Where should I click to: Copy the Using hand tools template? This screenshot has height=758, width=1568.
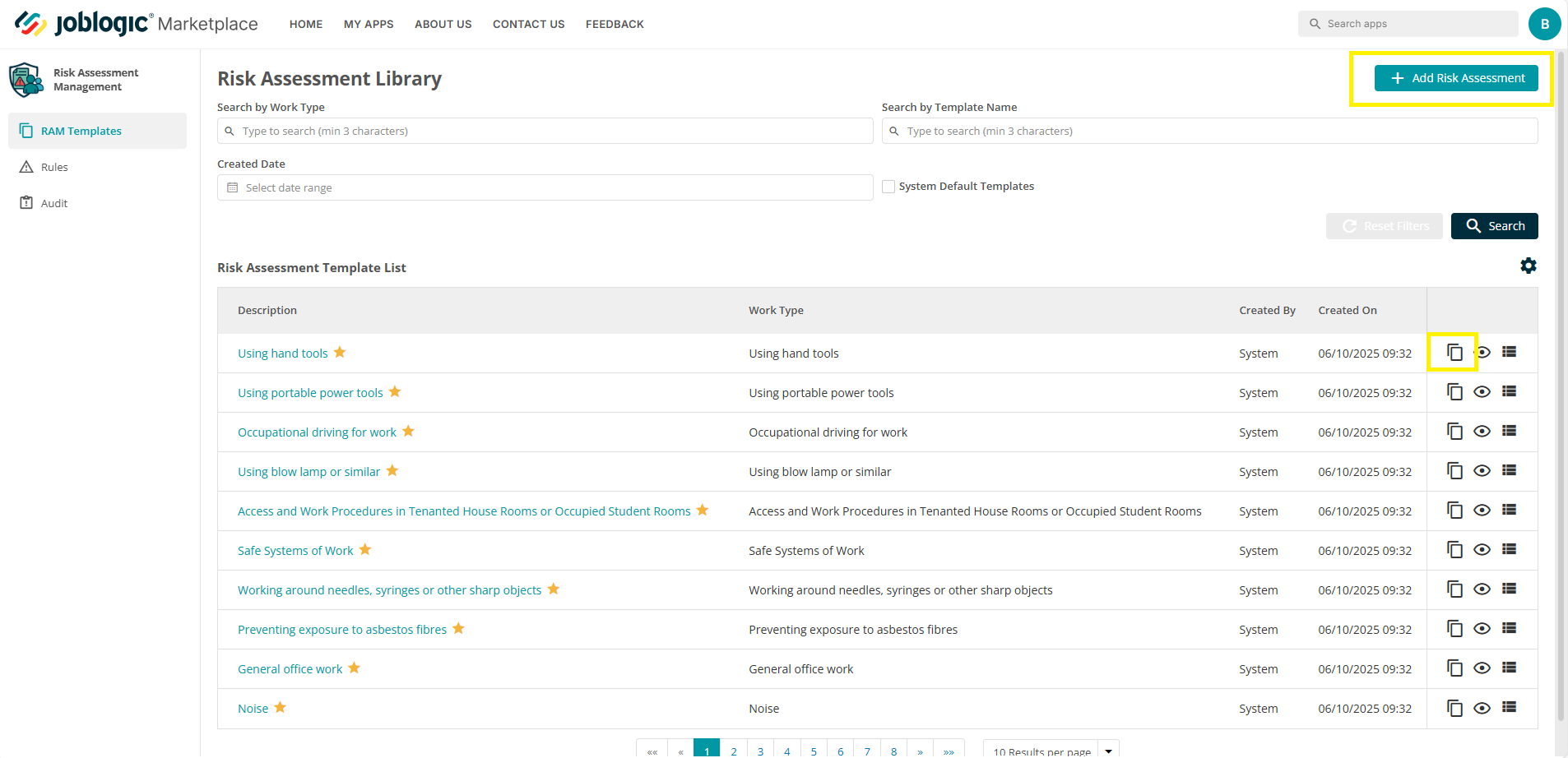(x=1454, y=353)
